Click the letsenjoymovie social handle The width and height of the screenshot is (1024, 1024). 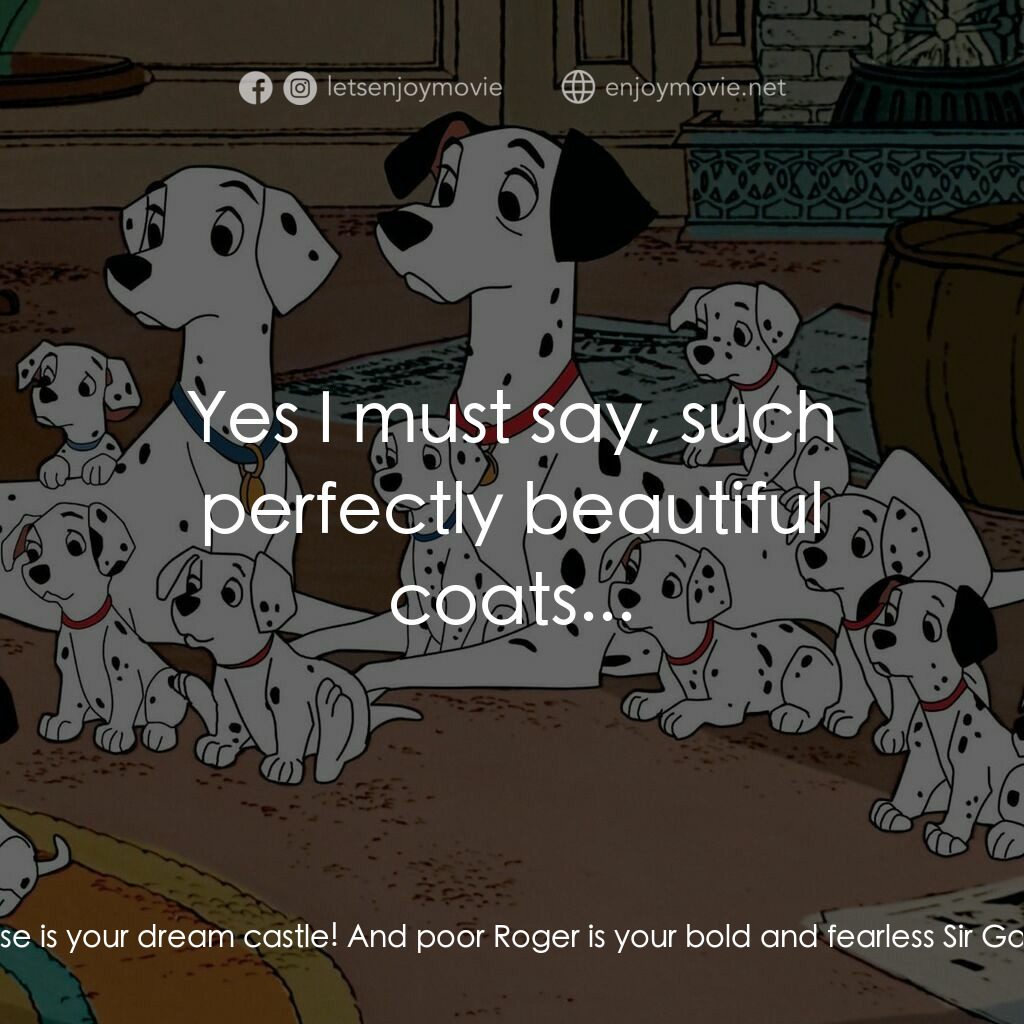(414, 88)
